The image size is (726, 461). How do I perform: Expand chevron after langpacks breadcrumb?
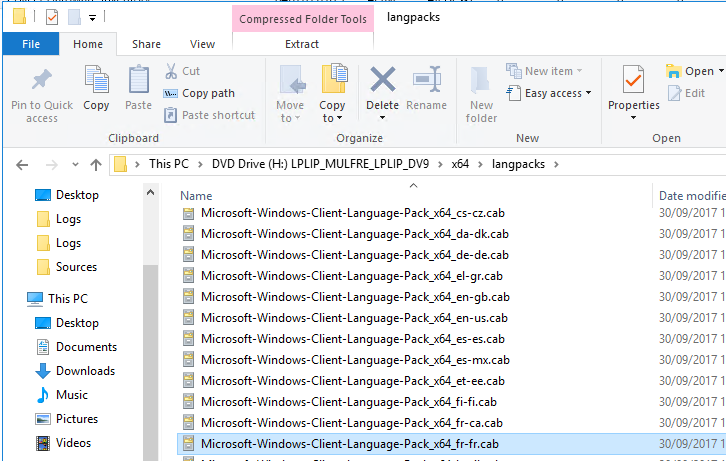tap(556, 164)
